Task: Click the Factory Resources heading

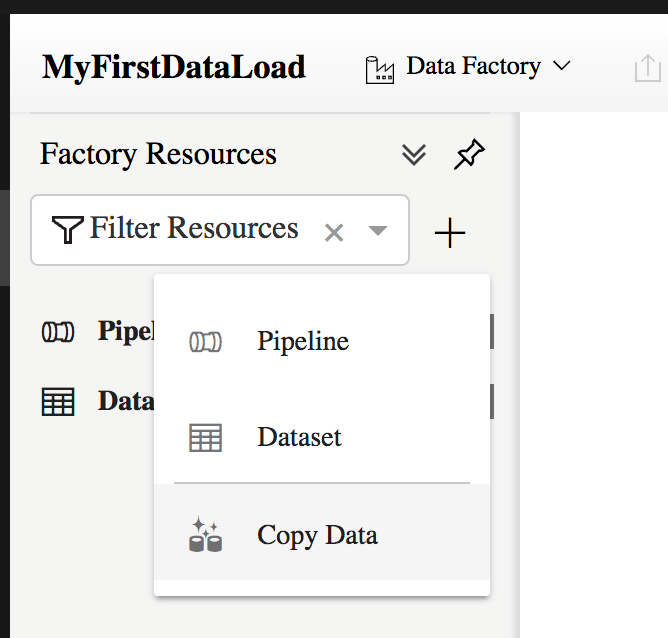Action: pyautogui.click(x=158, y=154)
